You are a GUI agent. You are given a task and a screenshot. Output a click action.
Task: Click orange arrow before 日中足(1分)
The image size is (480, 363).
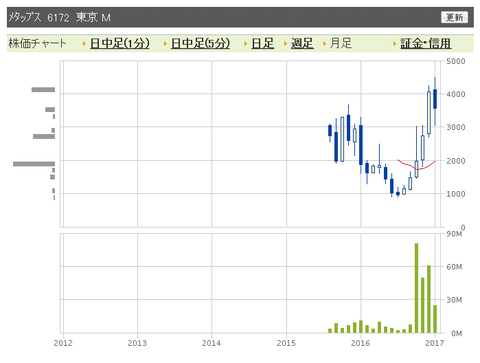click(x=84, y=44)
